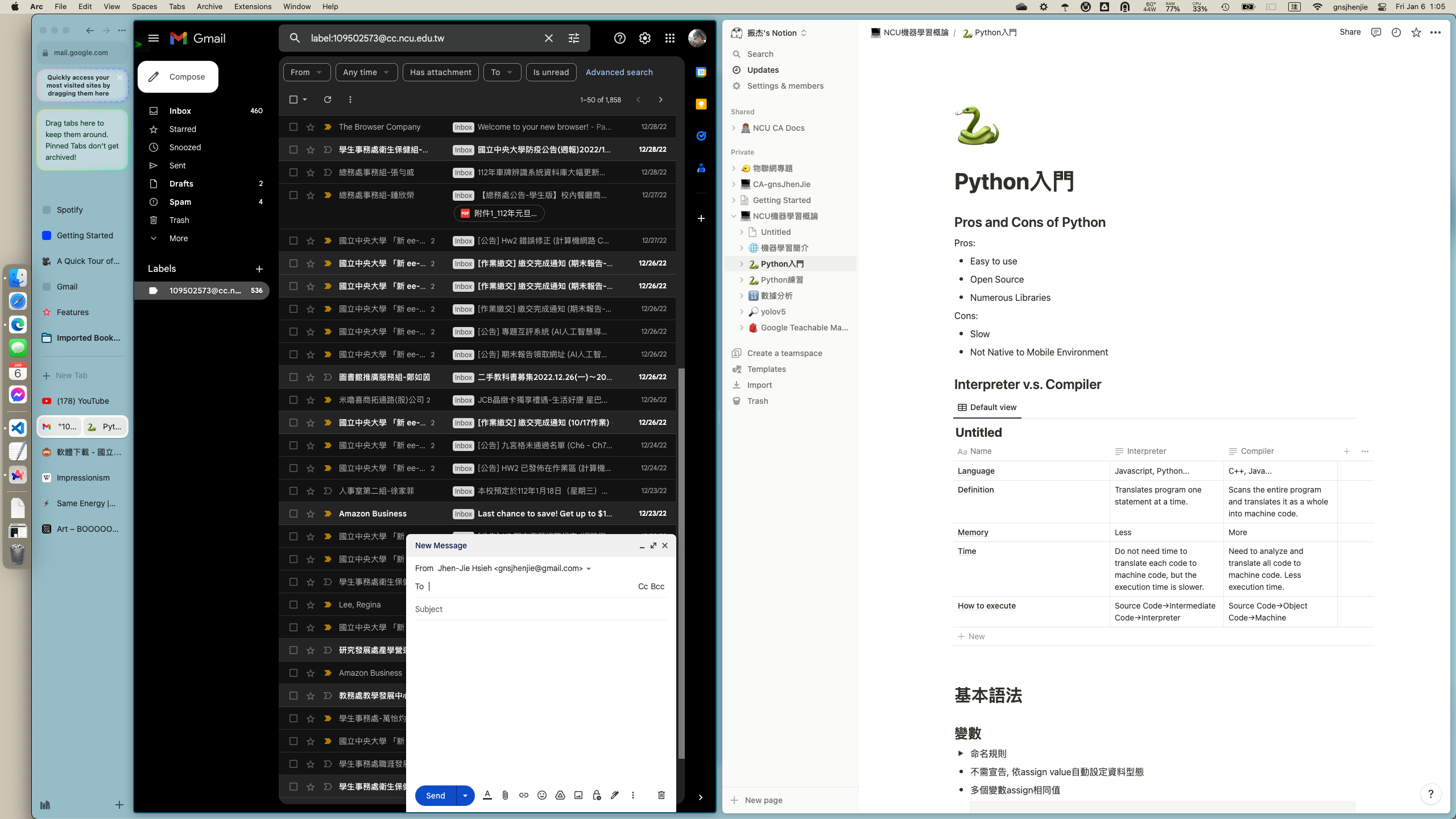Insert an emoji into the new message
This screenshot has width=1456, height=819.
(x=541, y=795)
